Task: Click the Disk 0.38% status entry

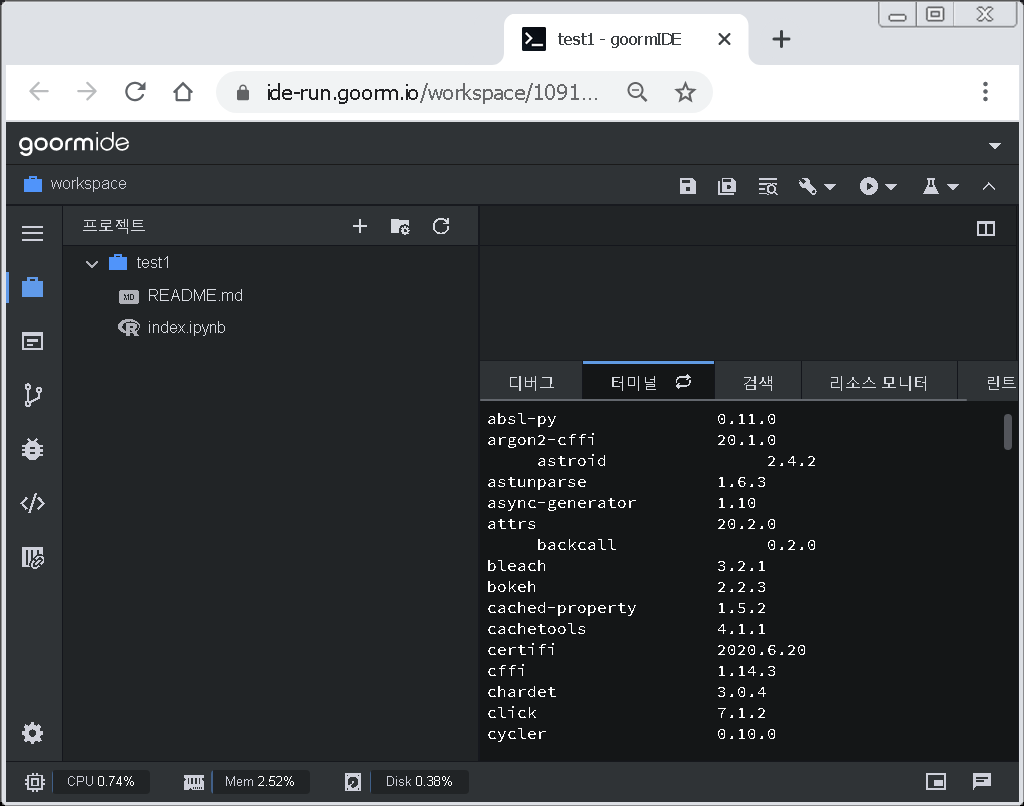Action: pyautogui.click(x=419, y=781)
